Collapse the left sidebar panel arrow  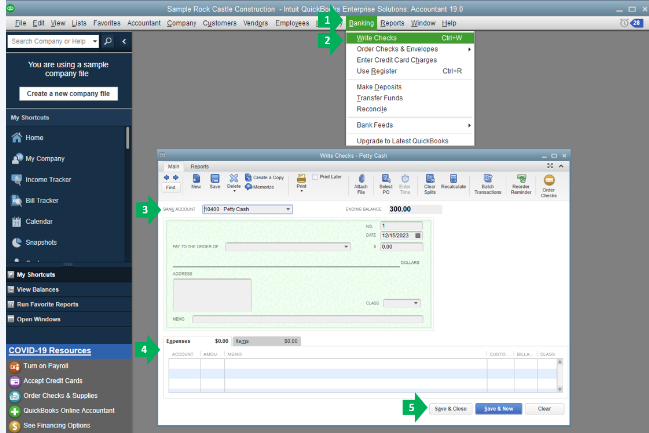pos(124,41)
